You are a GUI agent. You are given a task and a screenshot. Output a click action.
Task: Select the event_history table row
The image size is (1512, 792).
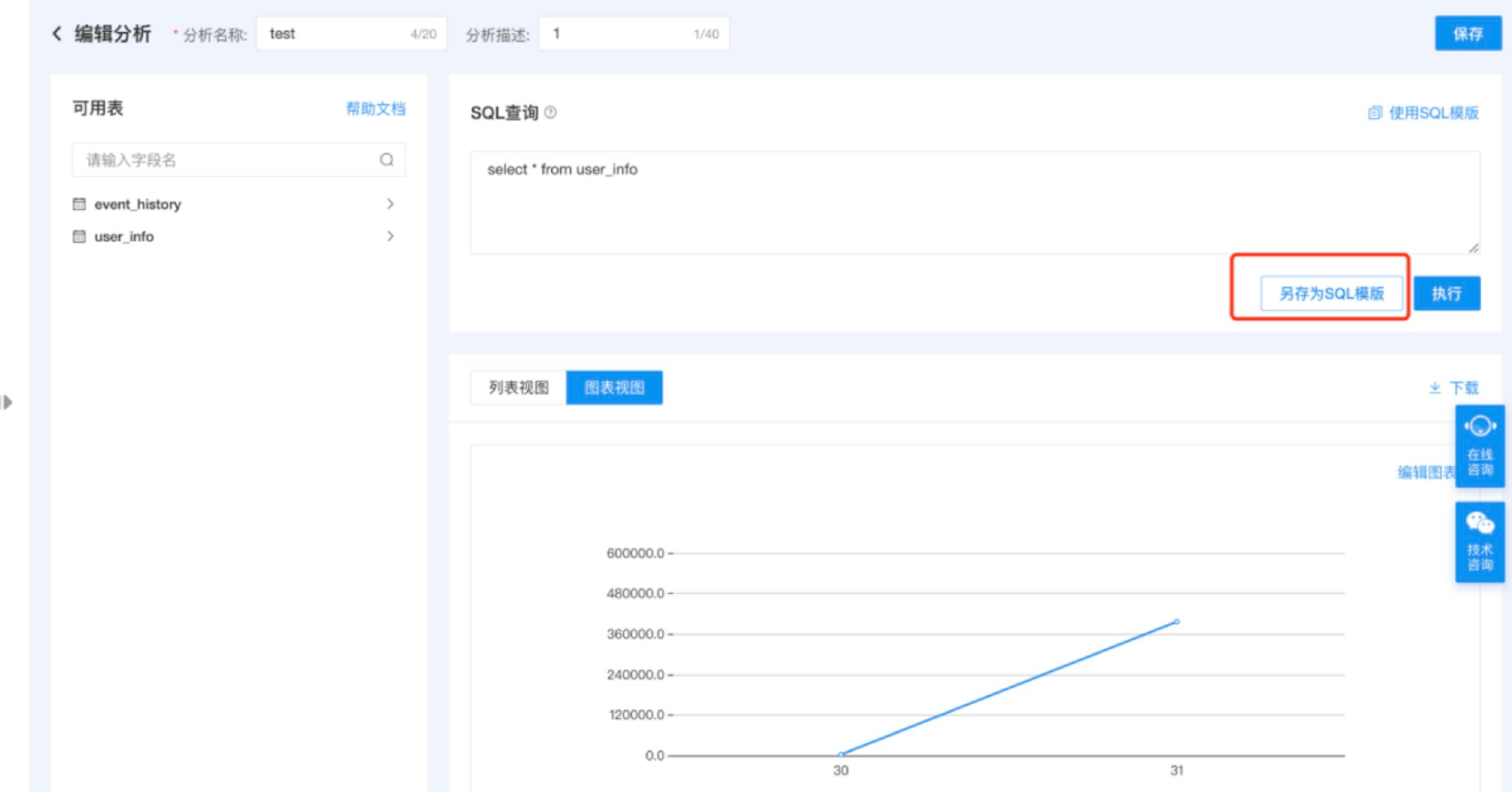coord(235,204)
